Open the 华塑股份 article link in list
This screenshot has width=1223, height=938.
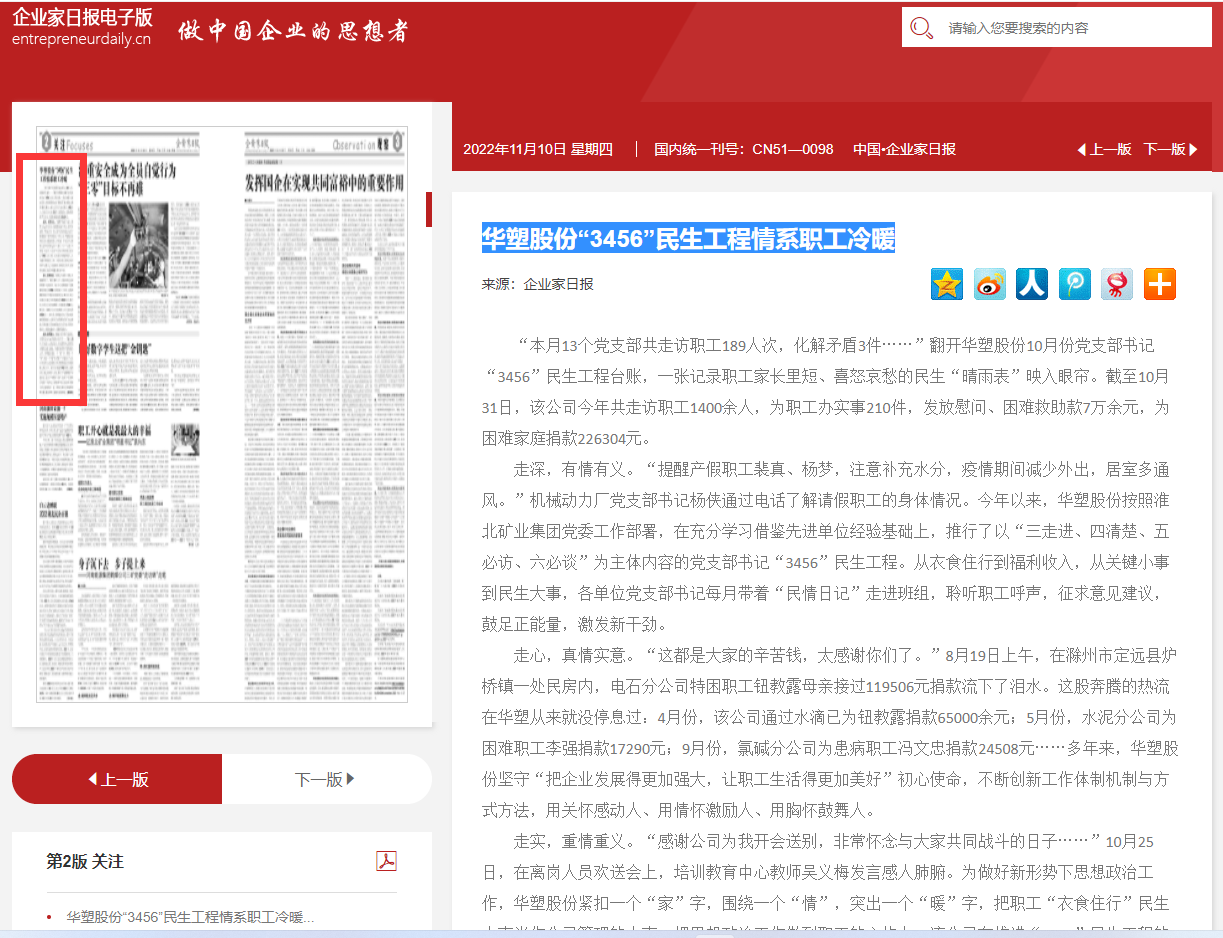pyautogui.click(x=190, y=917)
